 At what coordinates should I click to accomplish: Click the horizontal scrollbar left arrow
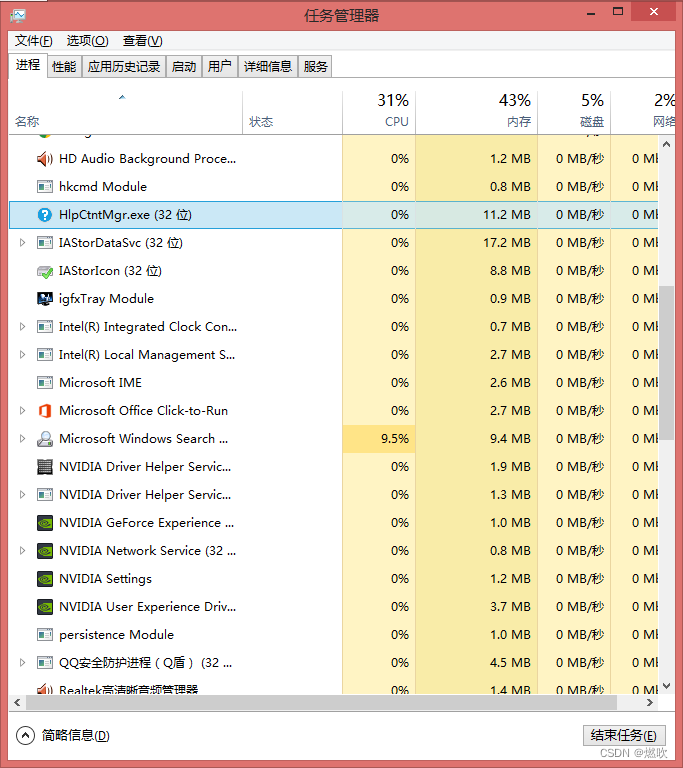pyautogui.click(x=17, y=702)
